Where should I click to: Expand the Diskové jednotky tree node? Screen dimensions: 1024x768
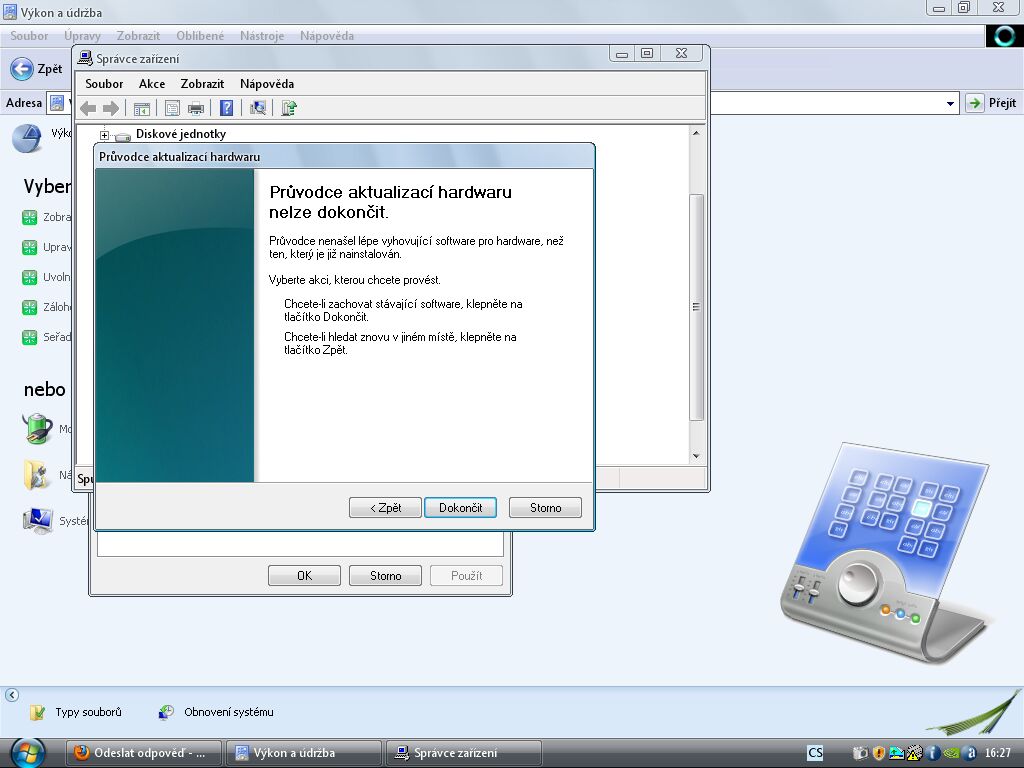(104, 135)
